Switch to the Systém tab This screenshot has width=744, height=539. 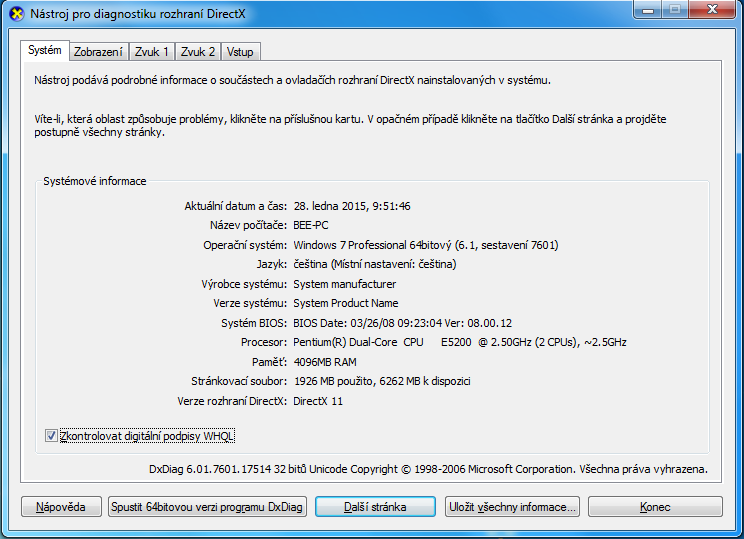[x=45, y=50]
